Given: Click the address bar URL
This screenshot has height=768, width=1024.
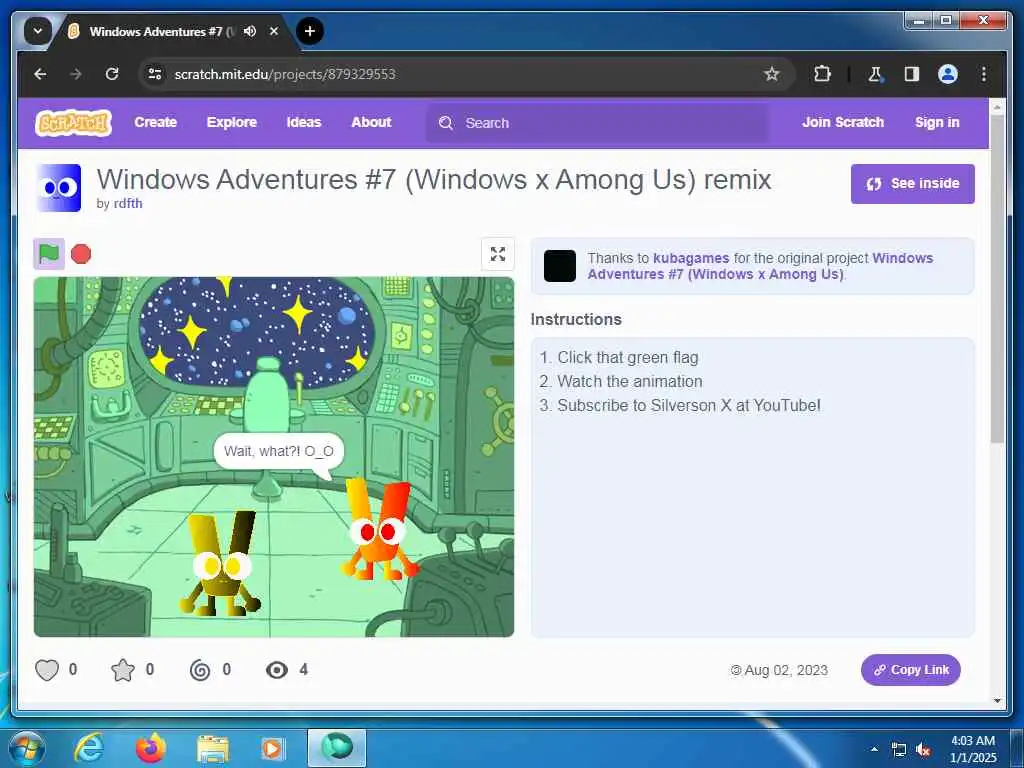Looking at the screenshot, I should click(285, 74).
